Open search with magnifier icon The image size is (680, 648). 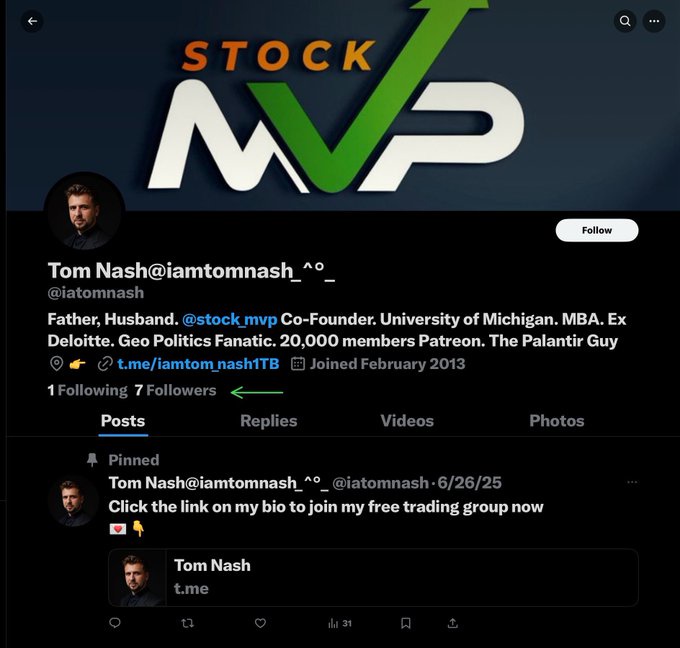tap(625, 21)
